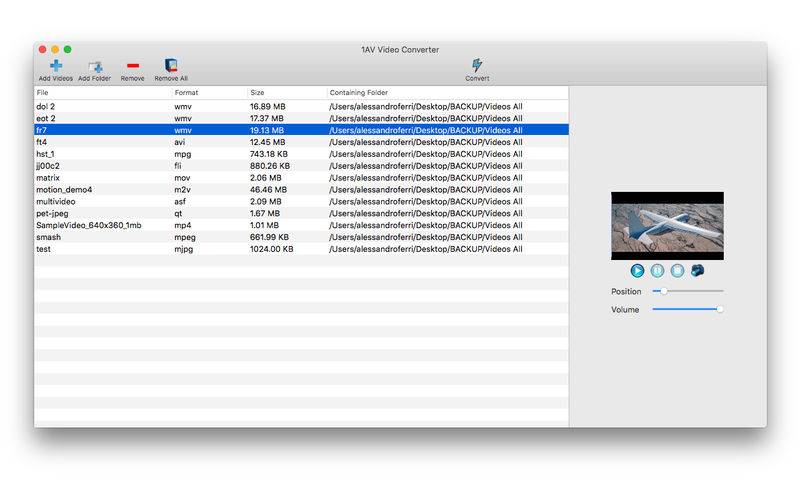Select the eot 2 file row

[302, 118]
